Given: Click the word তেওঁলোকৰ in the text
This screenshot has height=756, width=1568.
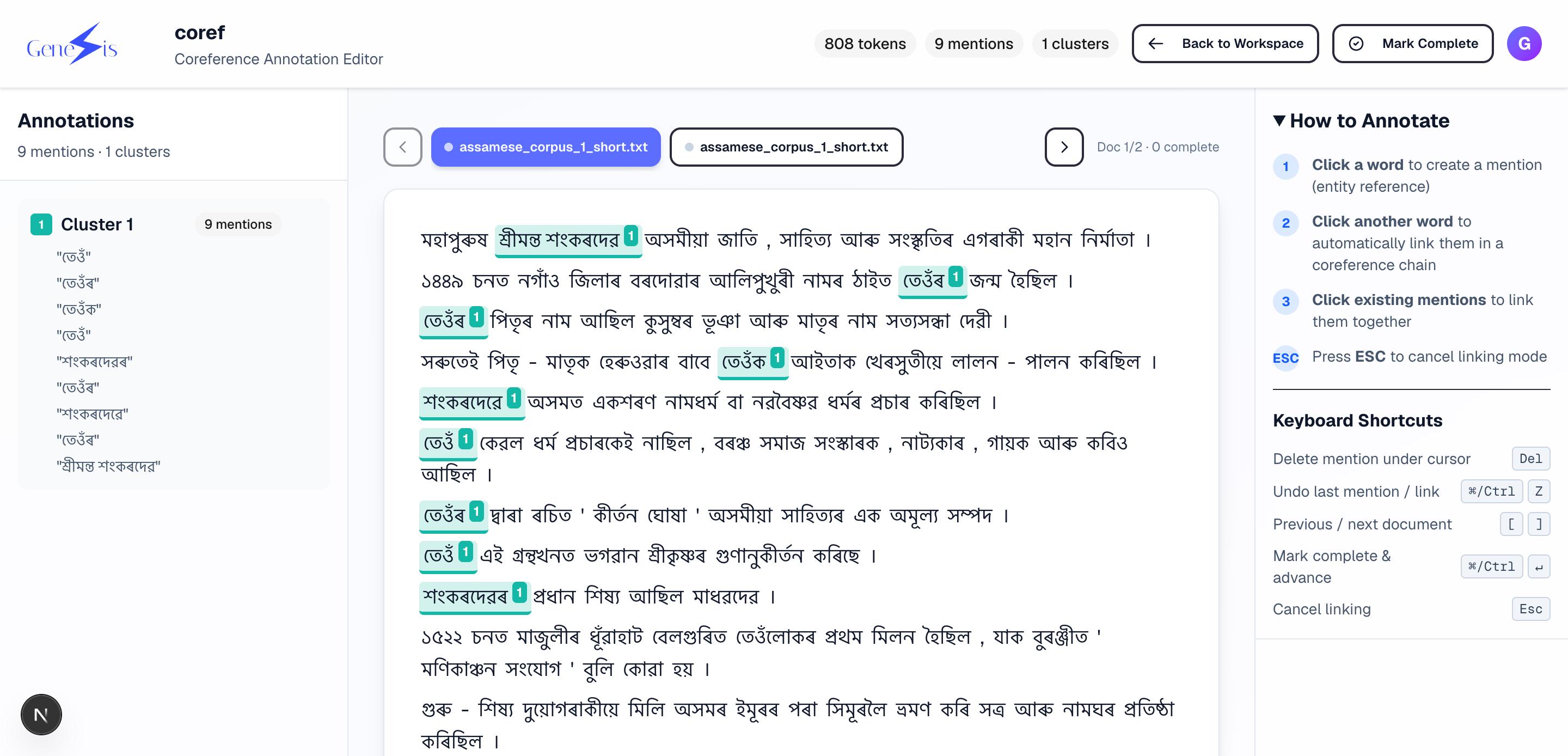Looking at the screenshot, I should [775, 637].
